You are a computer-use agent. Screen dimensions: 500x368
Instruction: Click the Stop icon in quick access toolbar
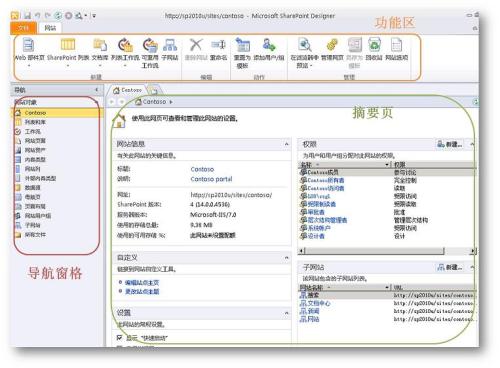pyautogui.click(x=69, y=16)
